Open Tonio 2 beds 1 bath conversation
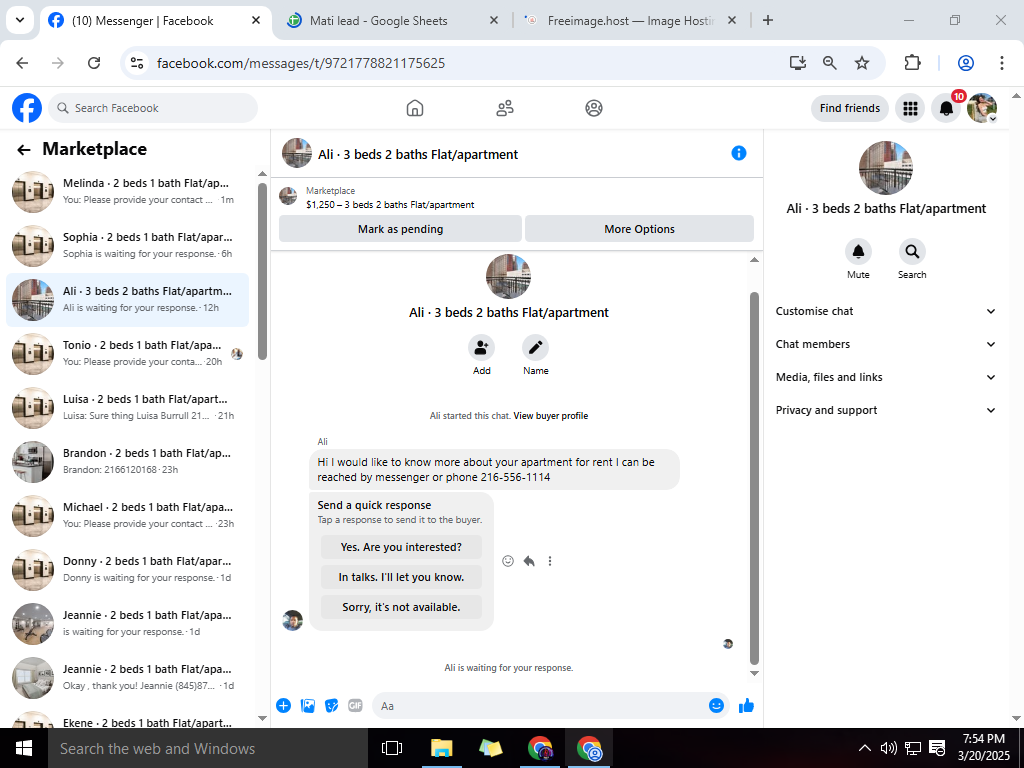Image resolution: width=1024 pixels, height=768 pixels. pos(127,353)
